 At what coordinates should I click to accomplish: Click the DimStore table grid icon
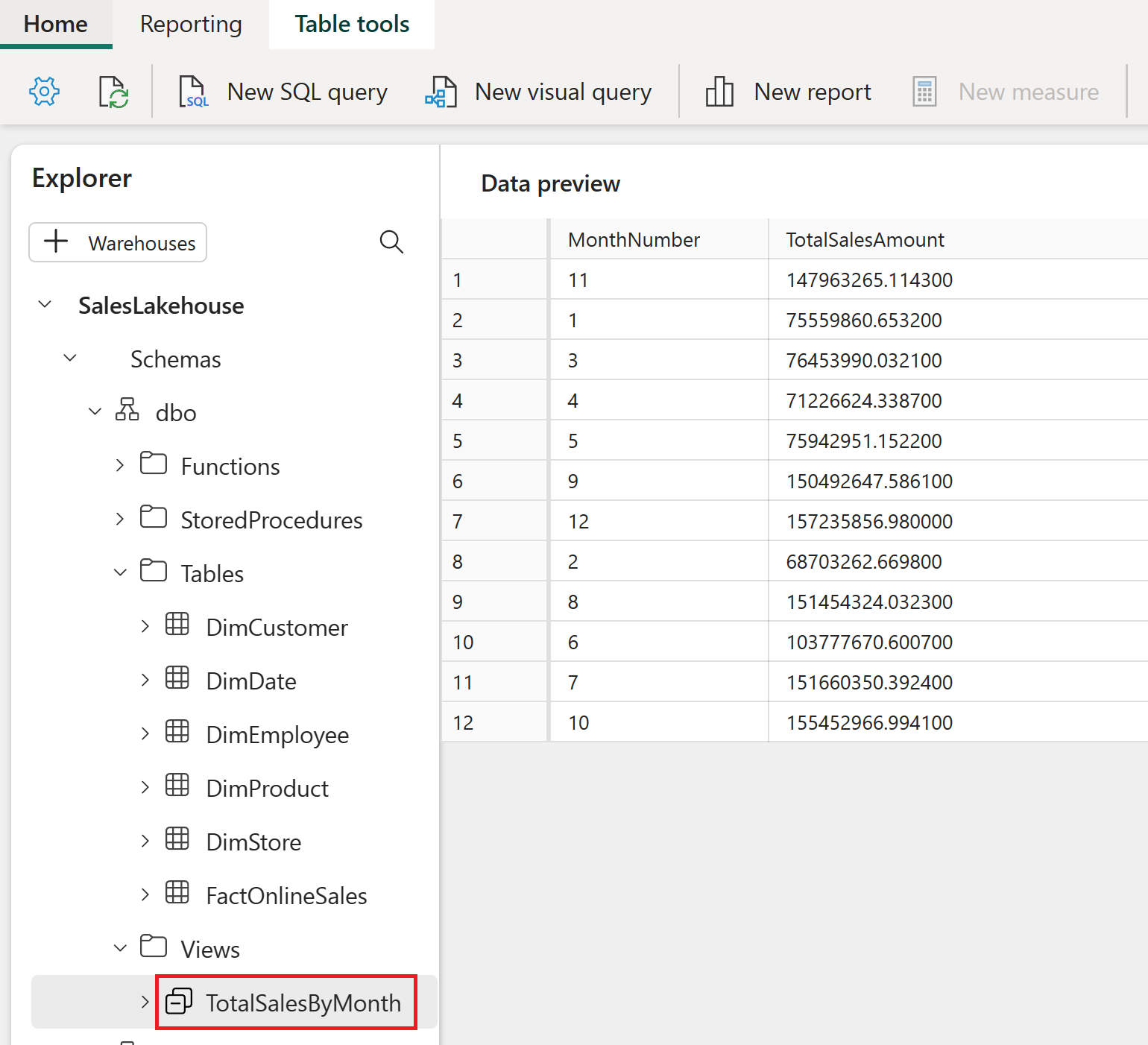coord(177,839)
